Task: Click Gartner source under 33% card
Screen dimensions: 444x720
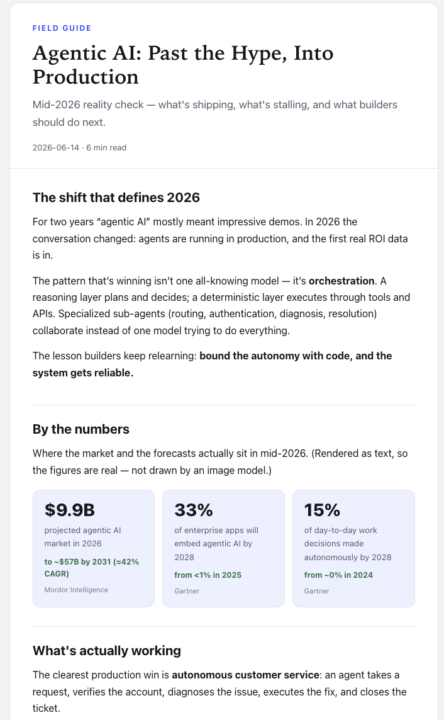Action: (186, 591)
